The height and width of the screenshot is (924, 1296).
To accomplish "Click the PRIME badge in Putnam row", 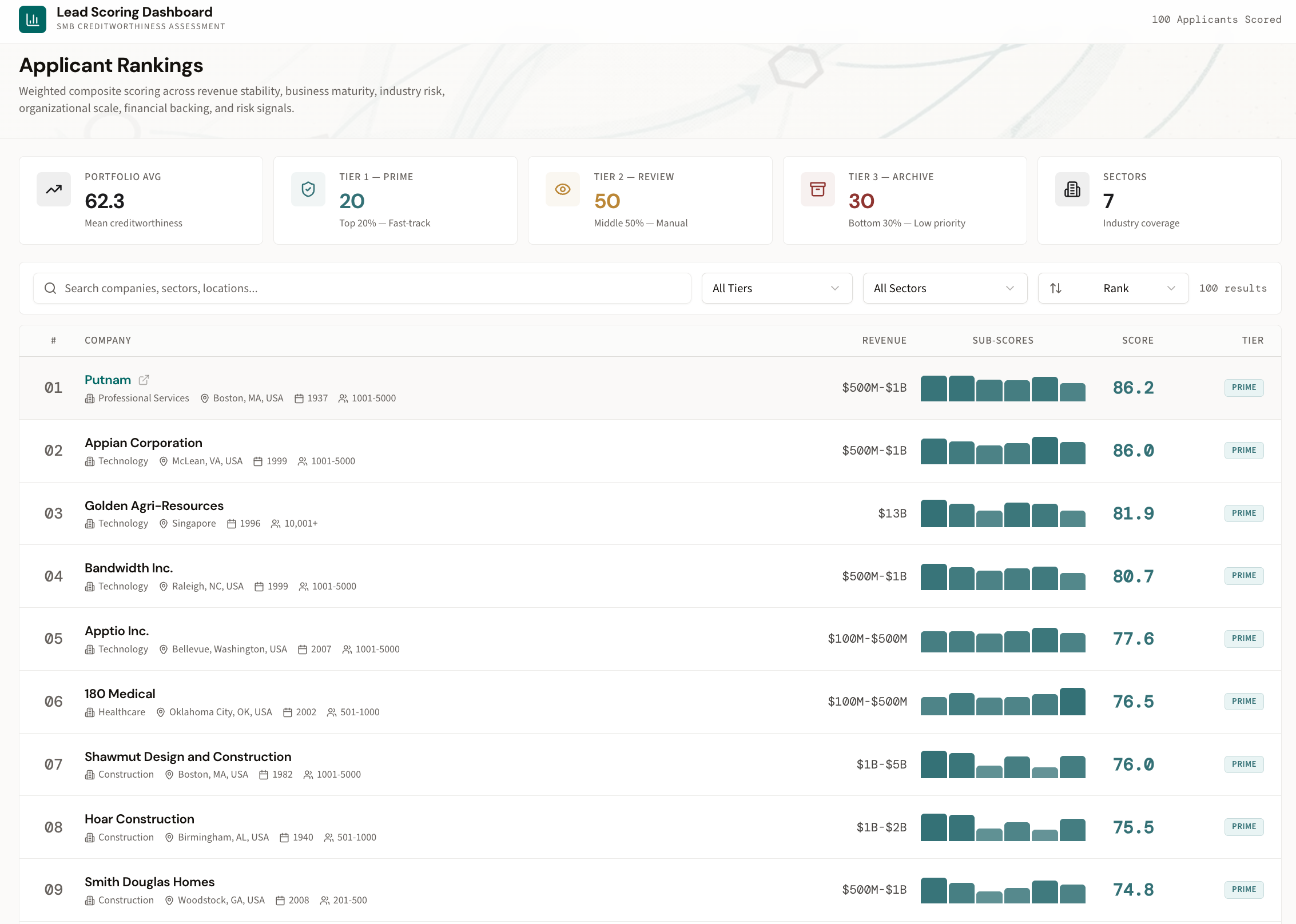I will point(1244,388).
